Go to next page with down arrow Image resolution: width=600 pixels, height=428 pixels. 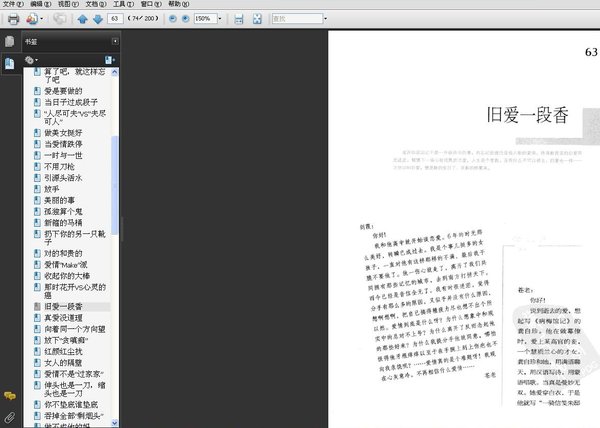98,19
